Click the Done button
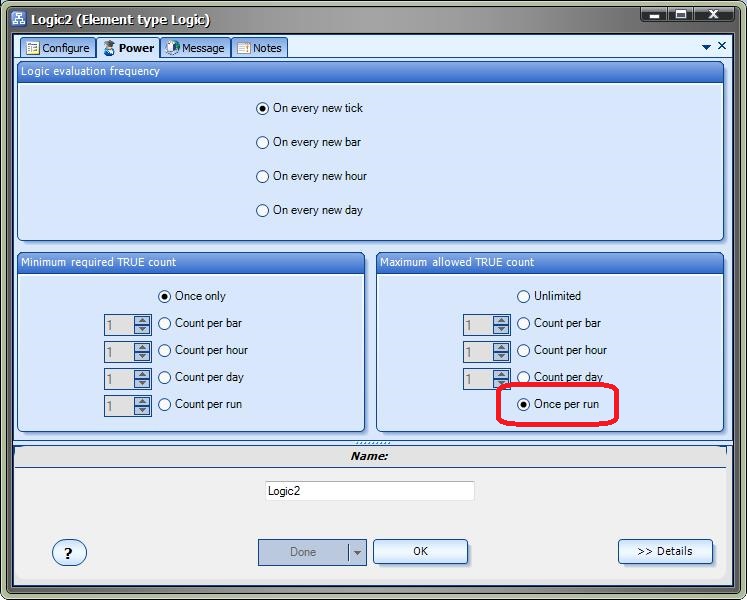 click(303, 552)
